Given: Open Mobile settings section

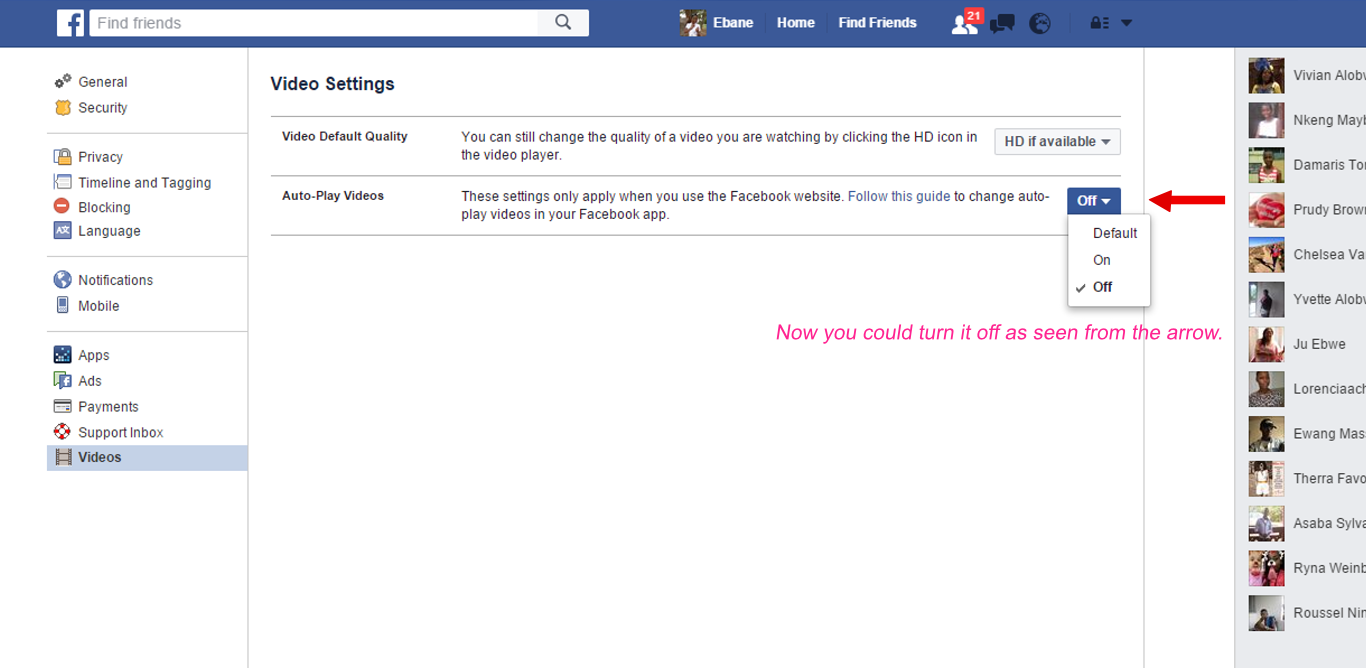Looking at the screenshot, I should [99, 306].
